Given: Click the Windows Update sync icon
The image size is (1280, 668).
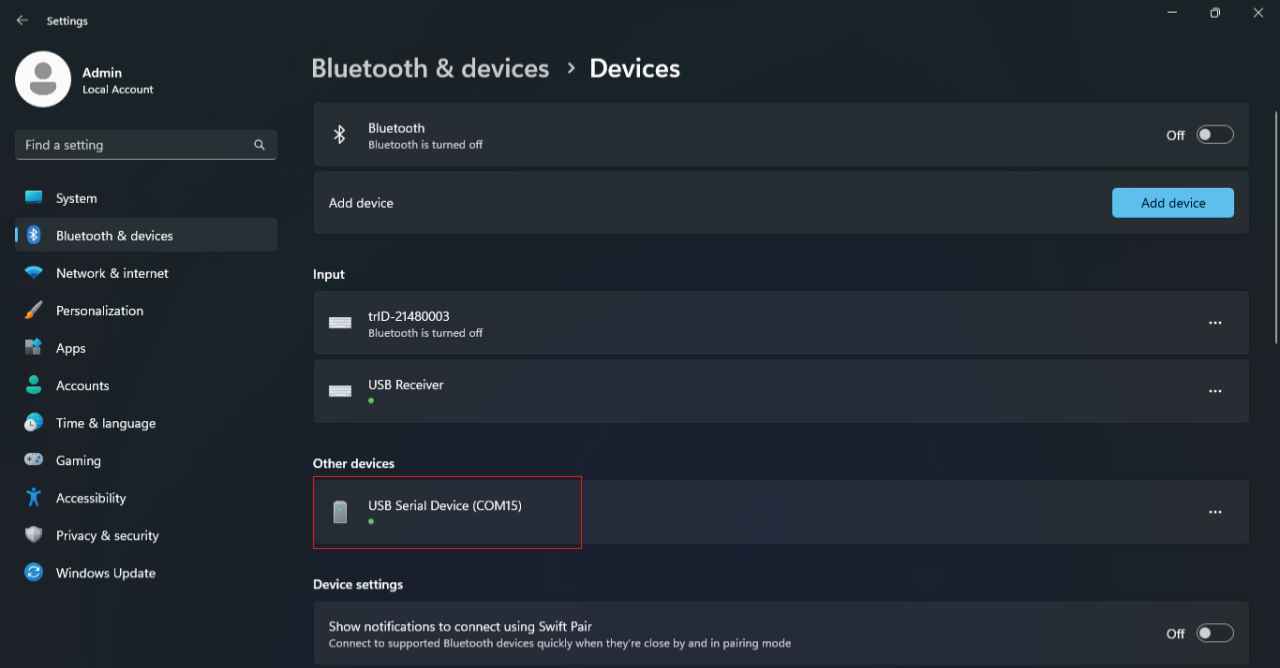Looking at the screenshot, I should (x=34, y=573).
